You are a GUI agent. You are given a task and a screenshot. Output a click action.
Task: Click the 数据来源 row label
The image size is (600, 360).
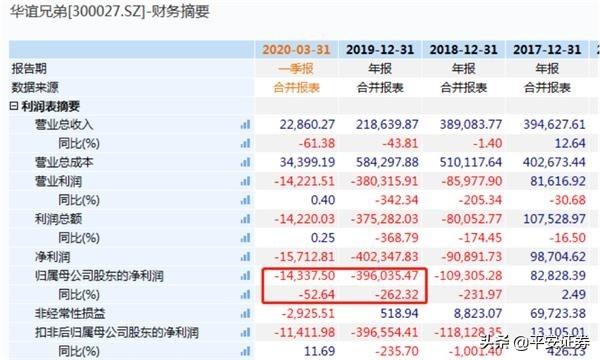point(35,88)
